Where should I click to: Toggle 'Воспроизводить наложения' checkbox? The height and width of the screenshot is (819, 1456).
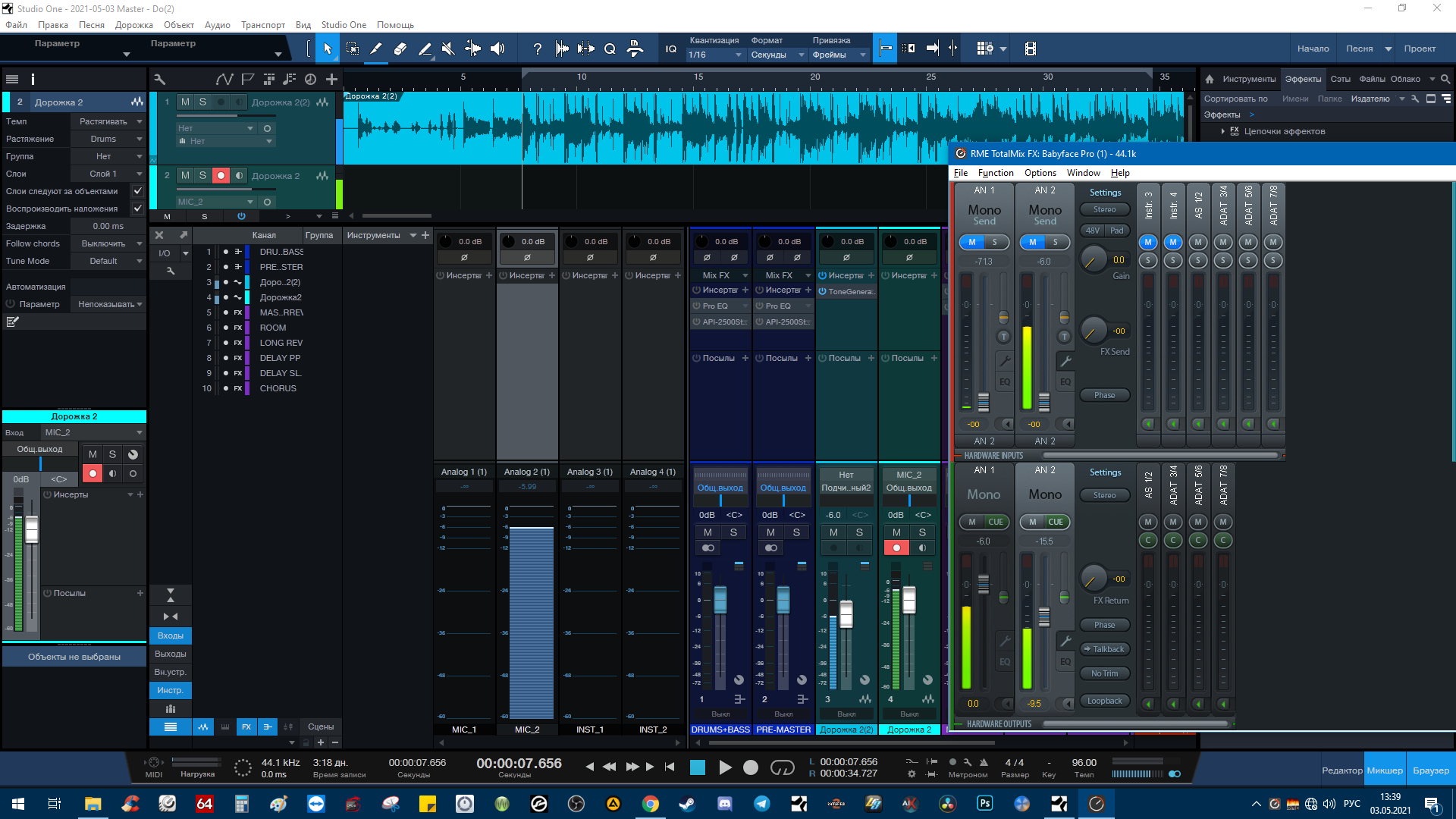137,209
